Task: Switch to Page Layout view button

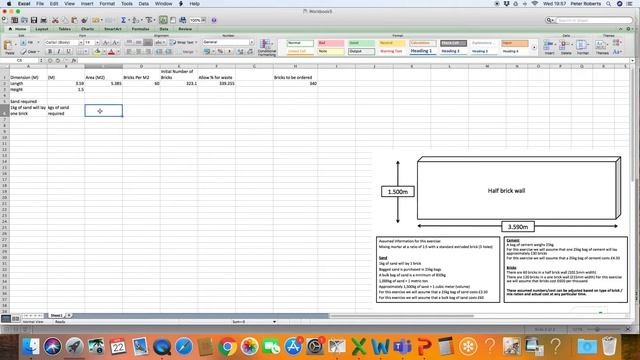Action: click(x=16, y=318)
